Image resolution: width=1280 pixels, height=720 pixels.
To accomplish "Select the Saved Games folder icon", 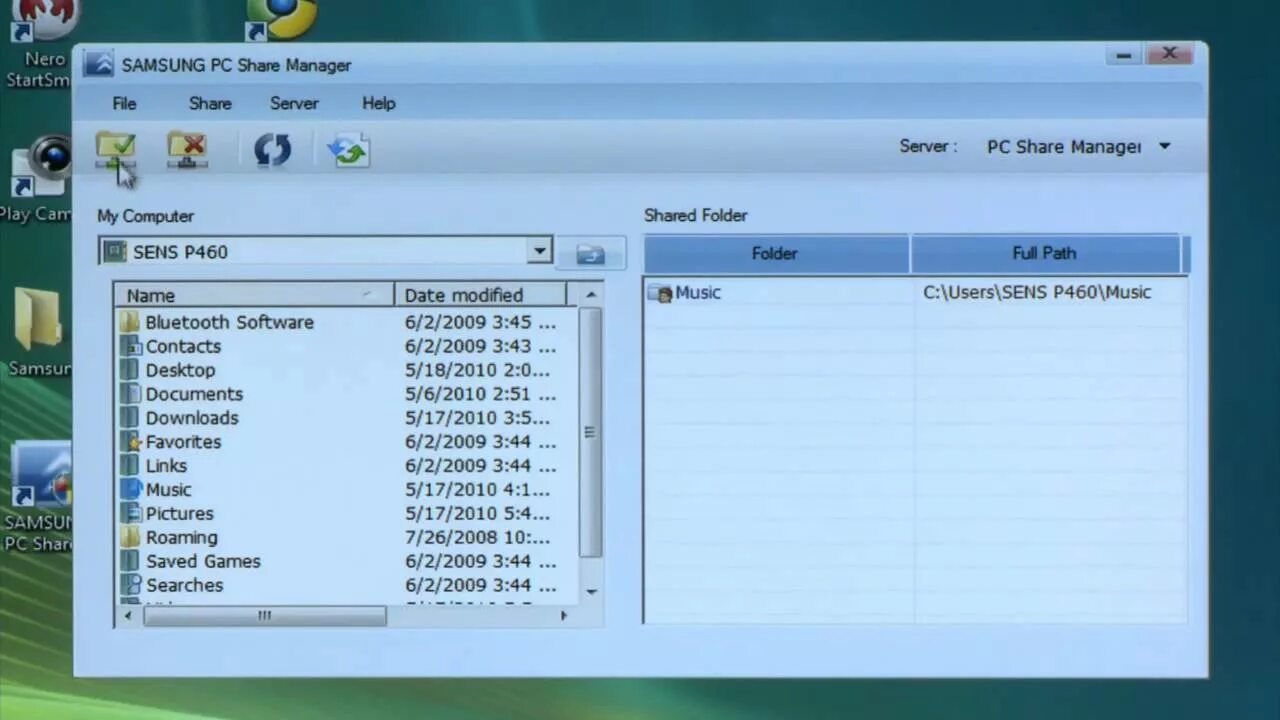I will pos(130,562).
